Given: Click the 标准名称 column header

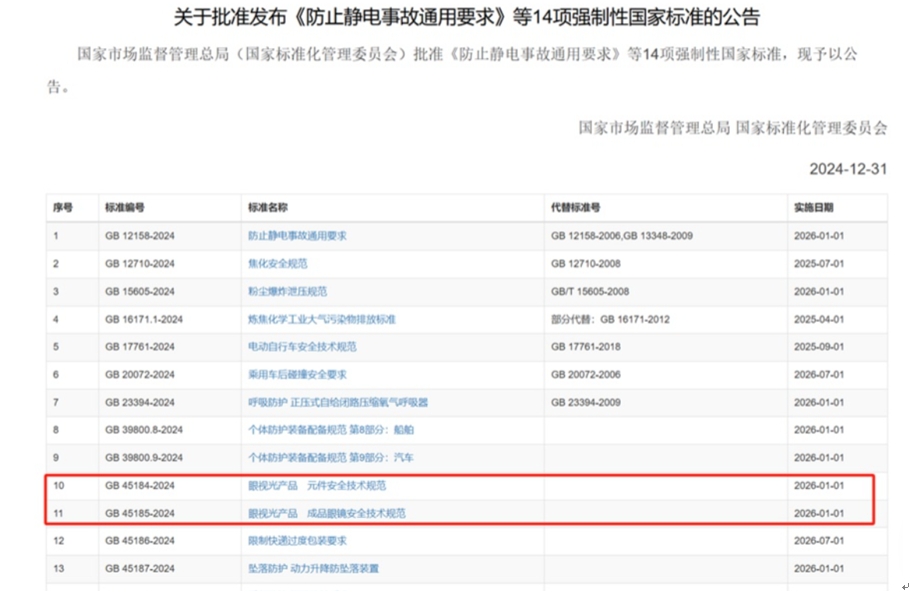Looking at the screenshot, I should [x=268, y=208].
